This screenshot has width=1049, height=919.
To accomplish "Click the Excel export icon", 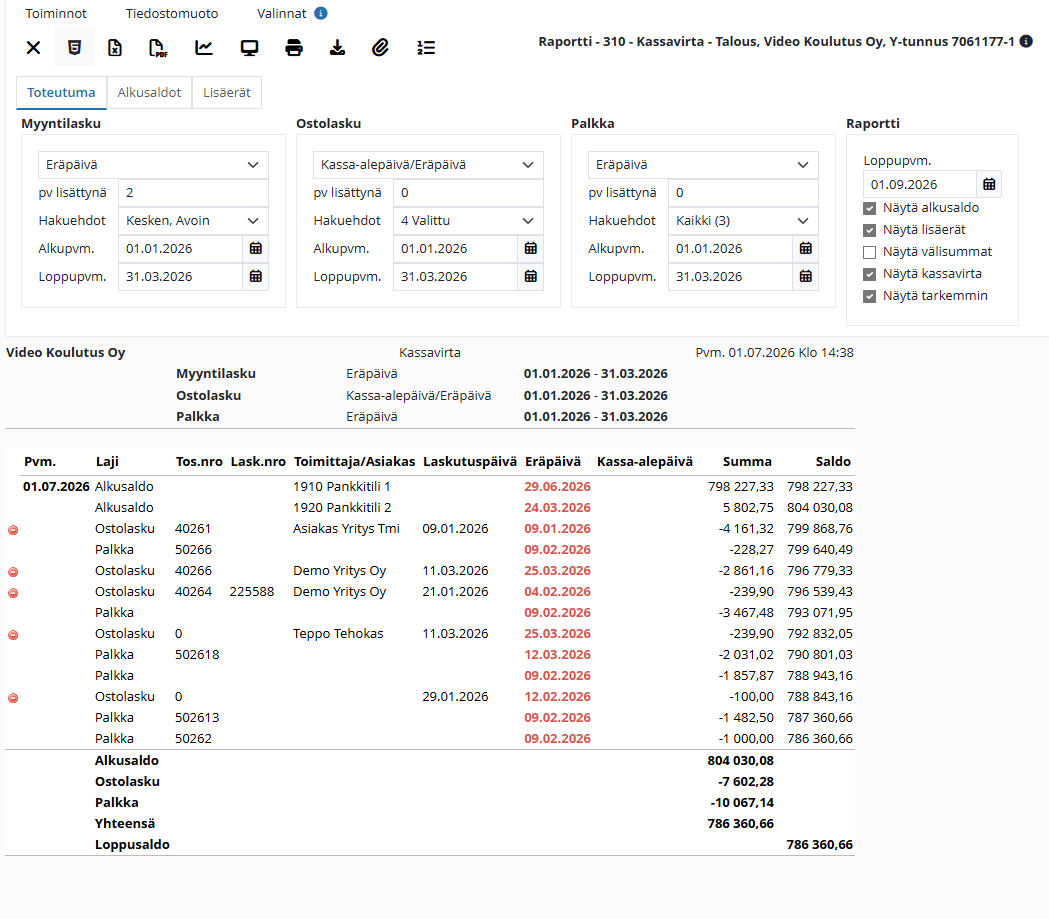I will (x=115, y=47).
